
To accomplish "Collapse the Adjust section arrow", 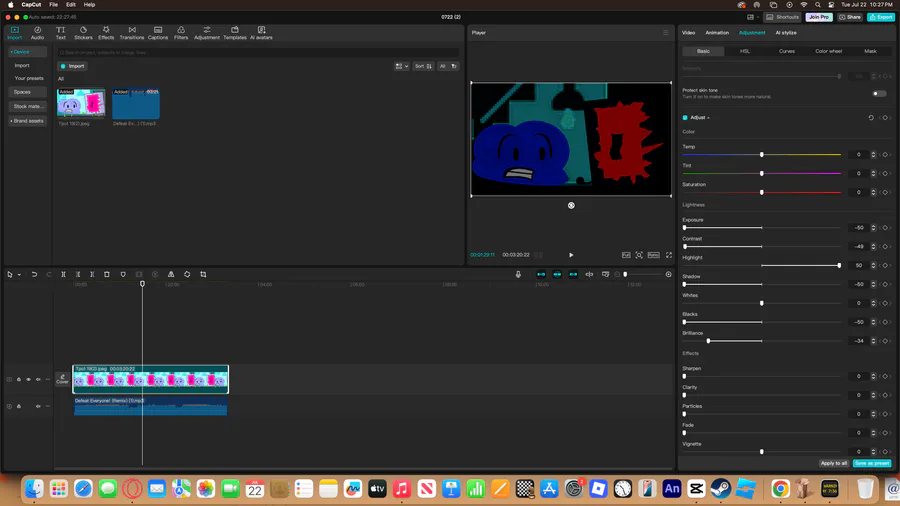I will [x=708, y=118].
